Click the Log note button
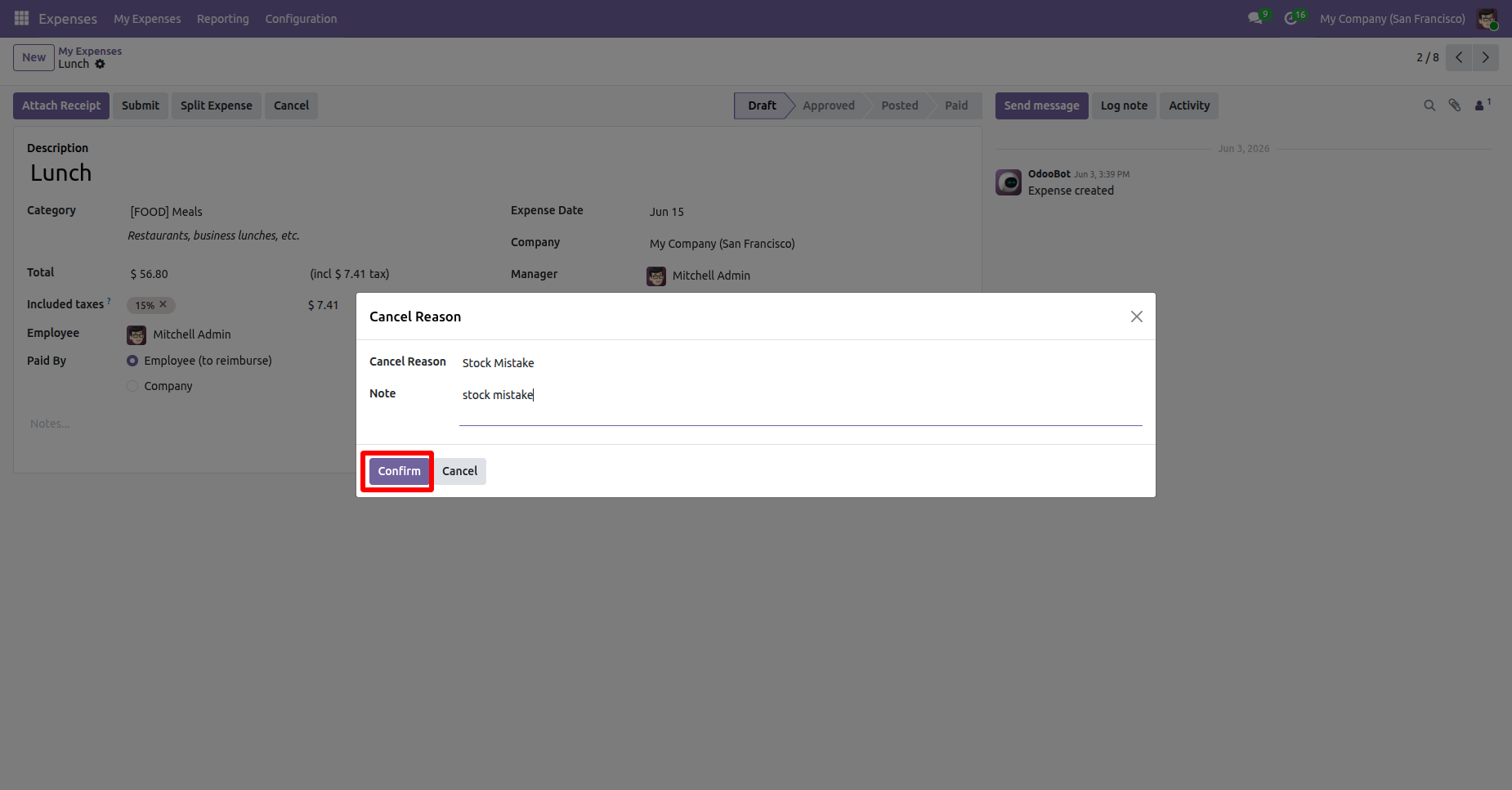This screenshot has height=790, width=1512. pos(1124,105)
